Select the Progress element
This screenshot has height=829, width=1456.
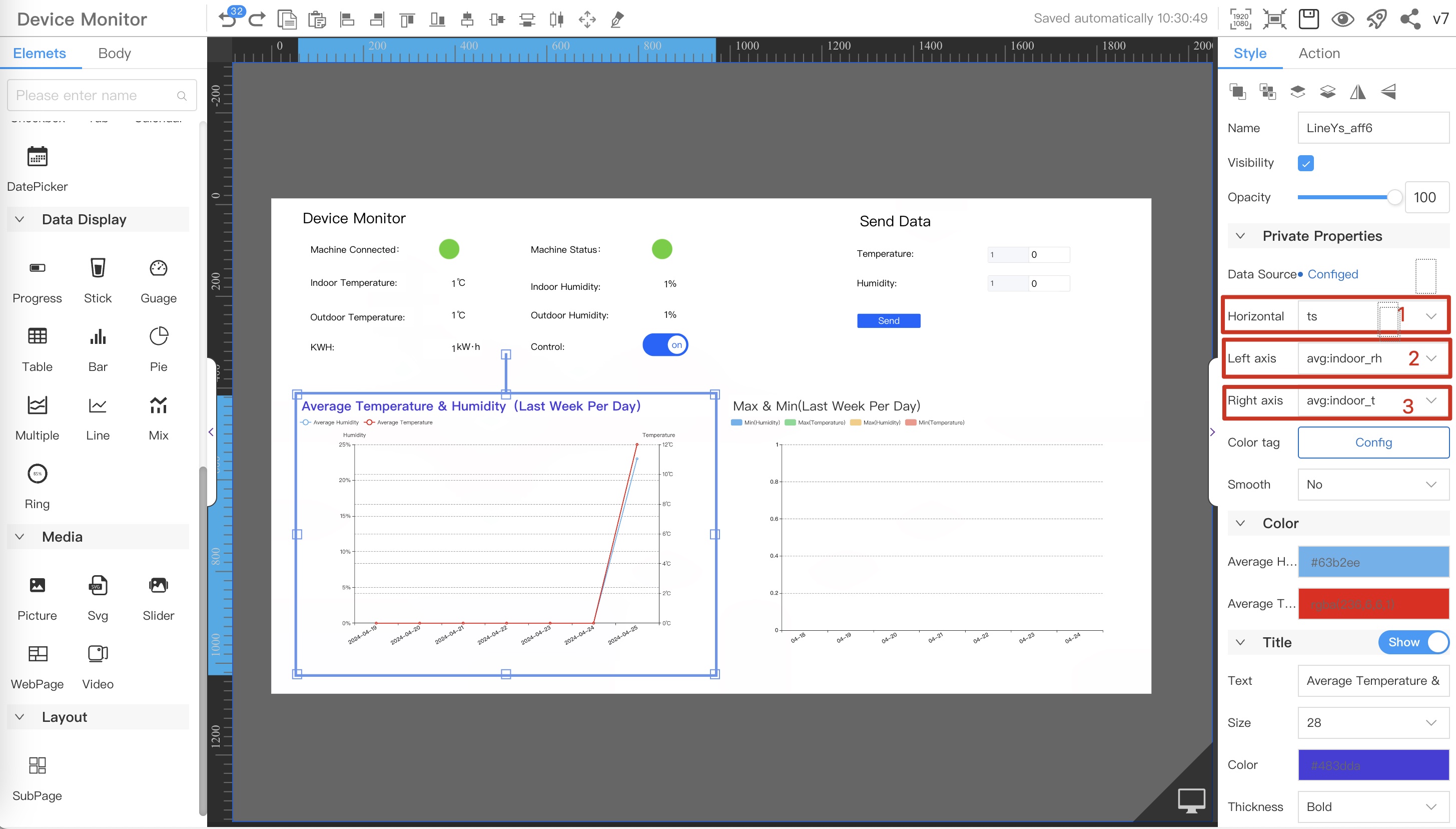pyautogui.click(x=37, y=281)
